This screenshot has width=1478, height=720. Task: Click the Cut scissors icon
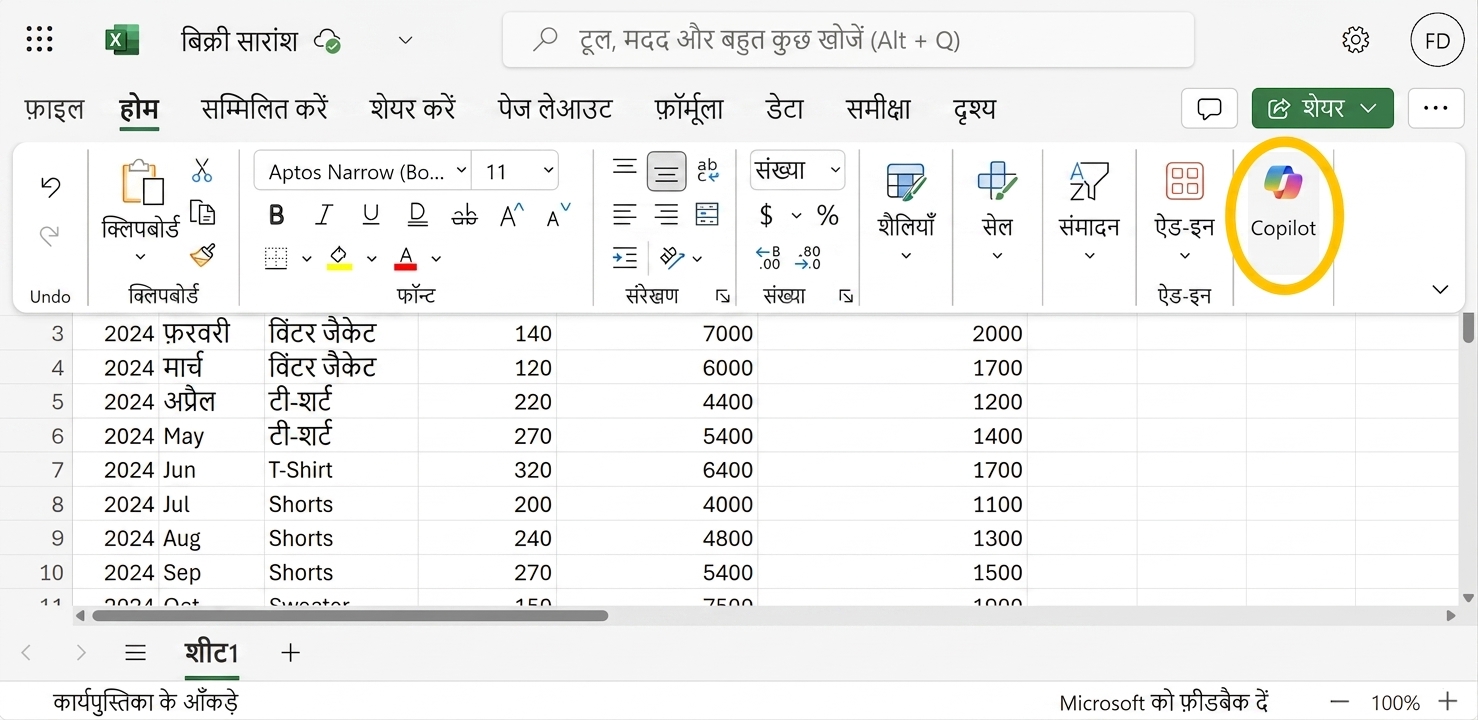click(x=202, y=170)
